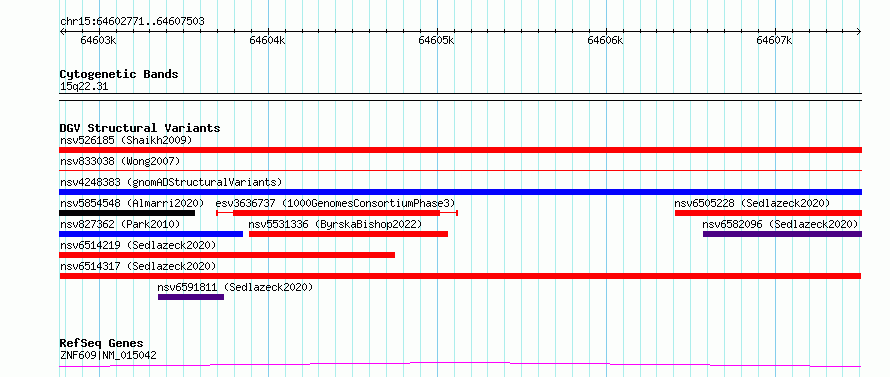Image resolution: width=890 pixels, height=377 pixels.
Task: Open variant label nsv6505228 (Sedlazeck2020)
Action: click(x=752, y=203)
